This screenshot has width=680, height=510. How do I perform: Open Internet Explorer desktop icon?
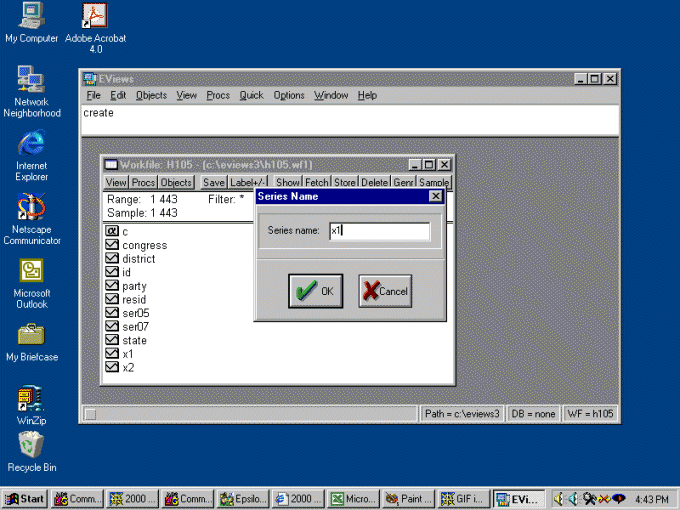[31, 144]
